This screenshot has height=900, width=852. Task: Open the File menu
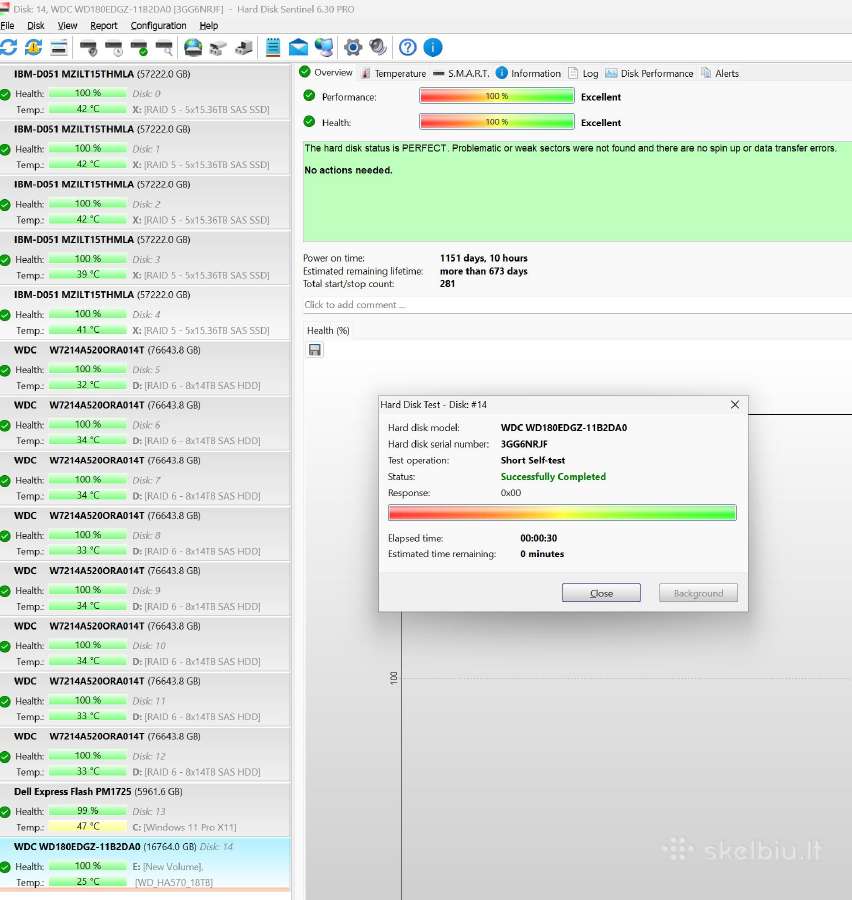(x=7, y=26)
